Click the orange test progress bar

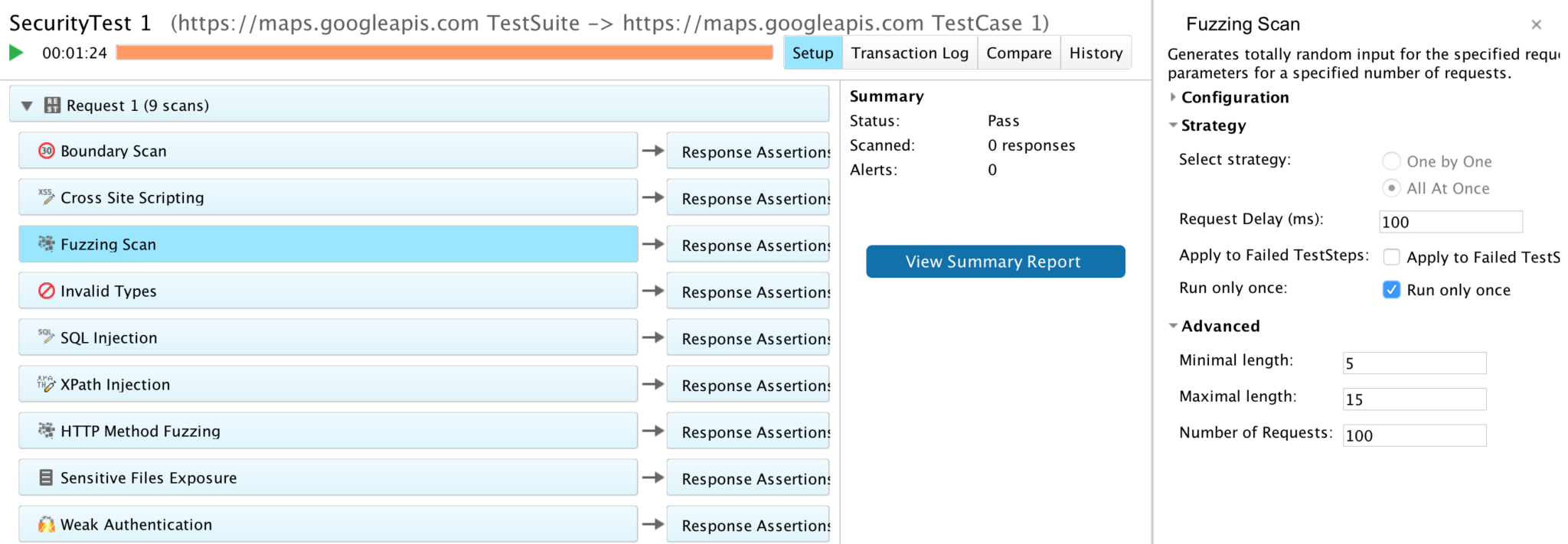[444, 52]
